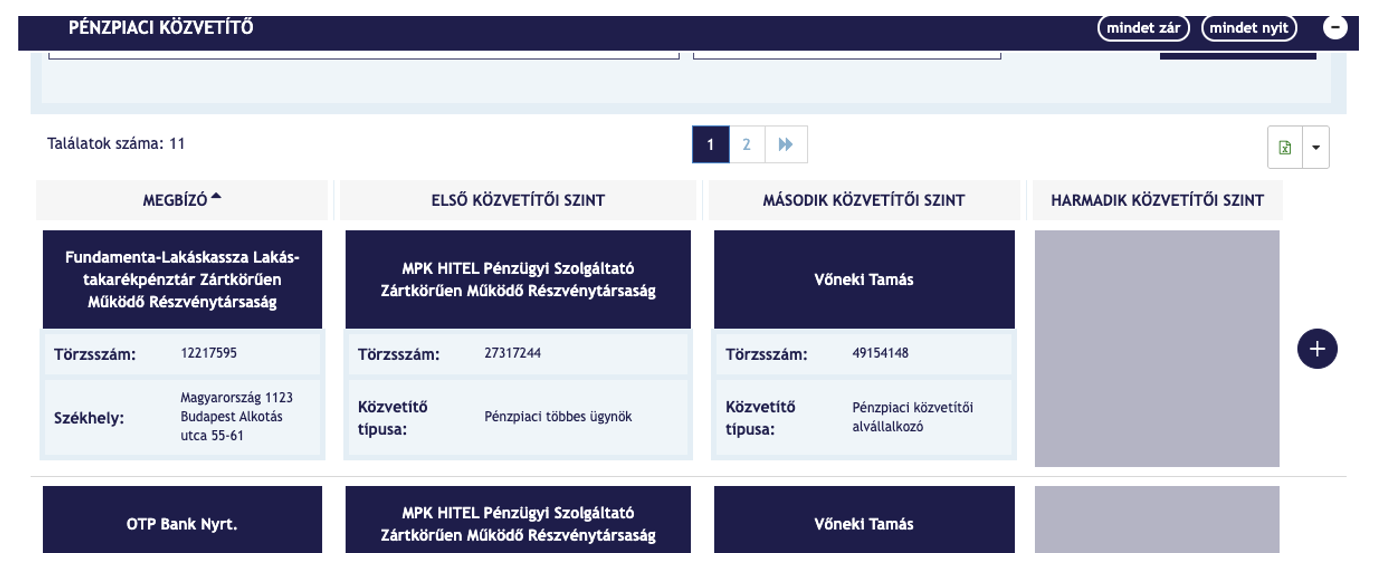Go to page 2 of results
1373x587 pixels.
[x=746, y=145]
